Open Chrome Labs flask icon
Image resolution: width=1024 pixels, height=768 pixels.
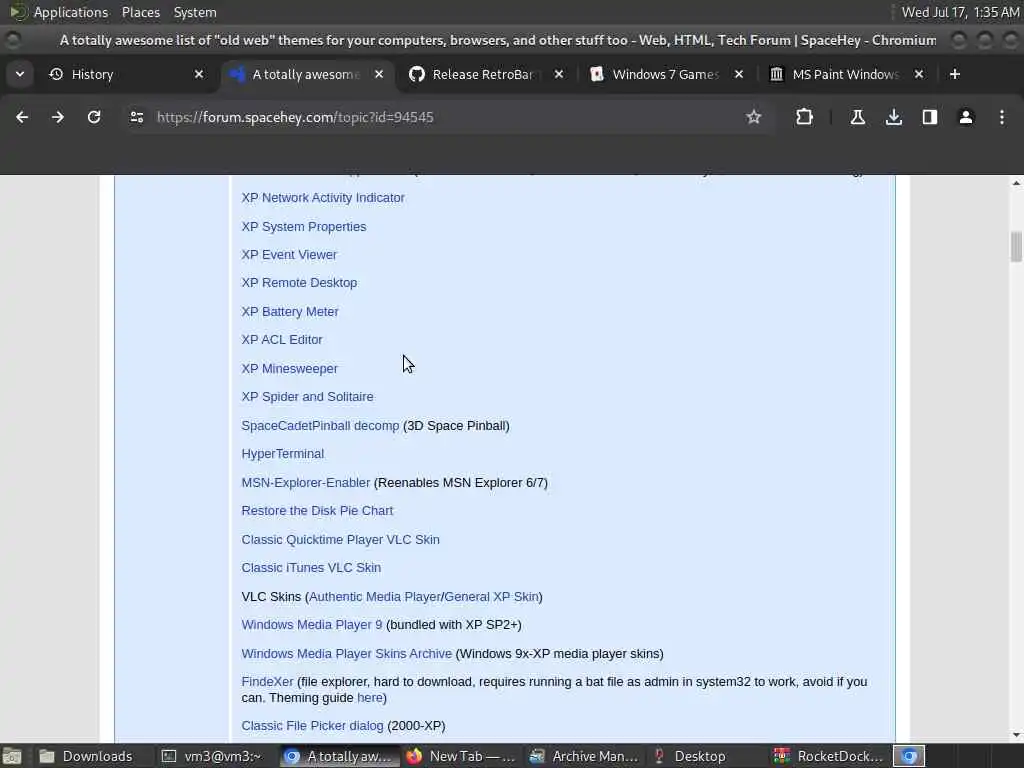click(857, 117)
